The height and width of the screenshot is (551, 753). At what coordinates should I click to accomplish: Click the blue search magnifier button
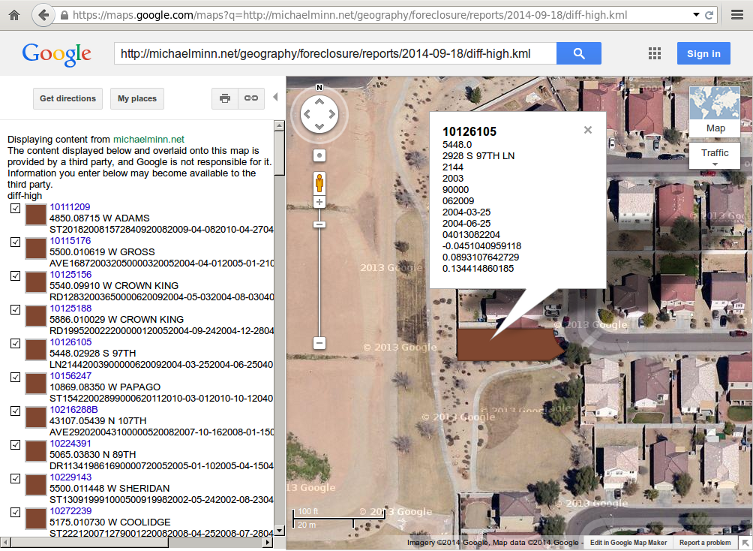pos(578,54)
